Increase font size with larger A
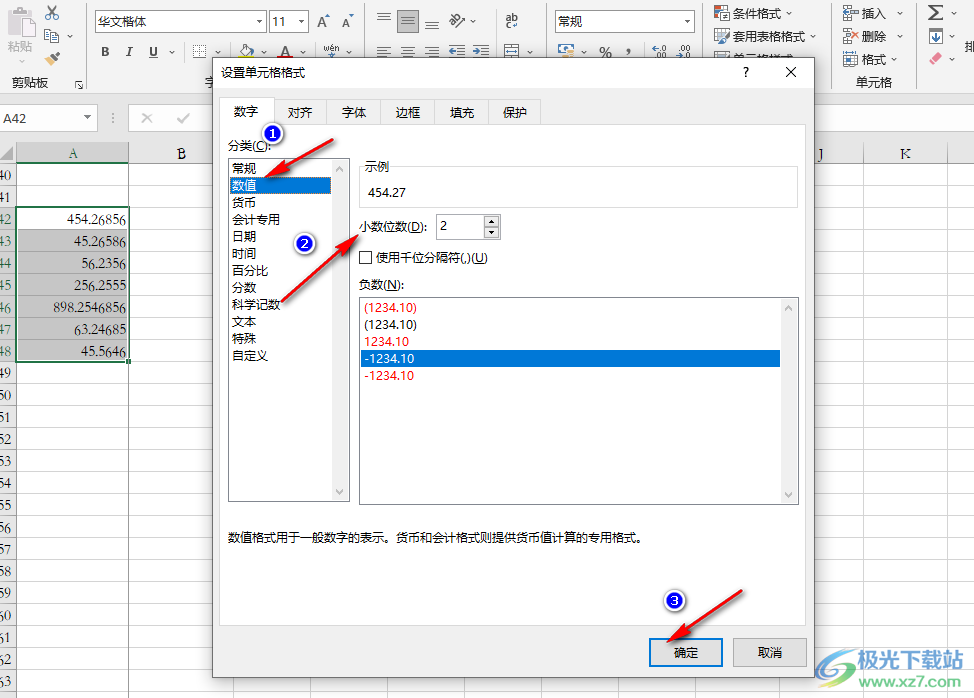This screenshot has height=698, width=974. click(323, 22)
